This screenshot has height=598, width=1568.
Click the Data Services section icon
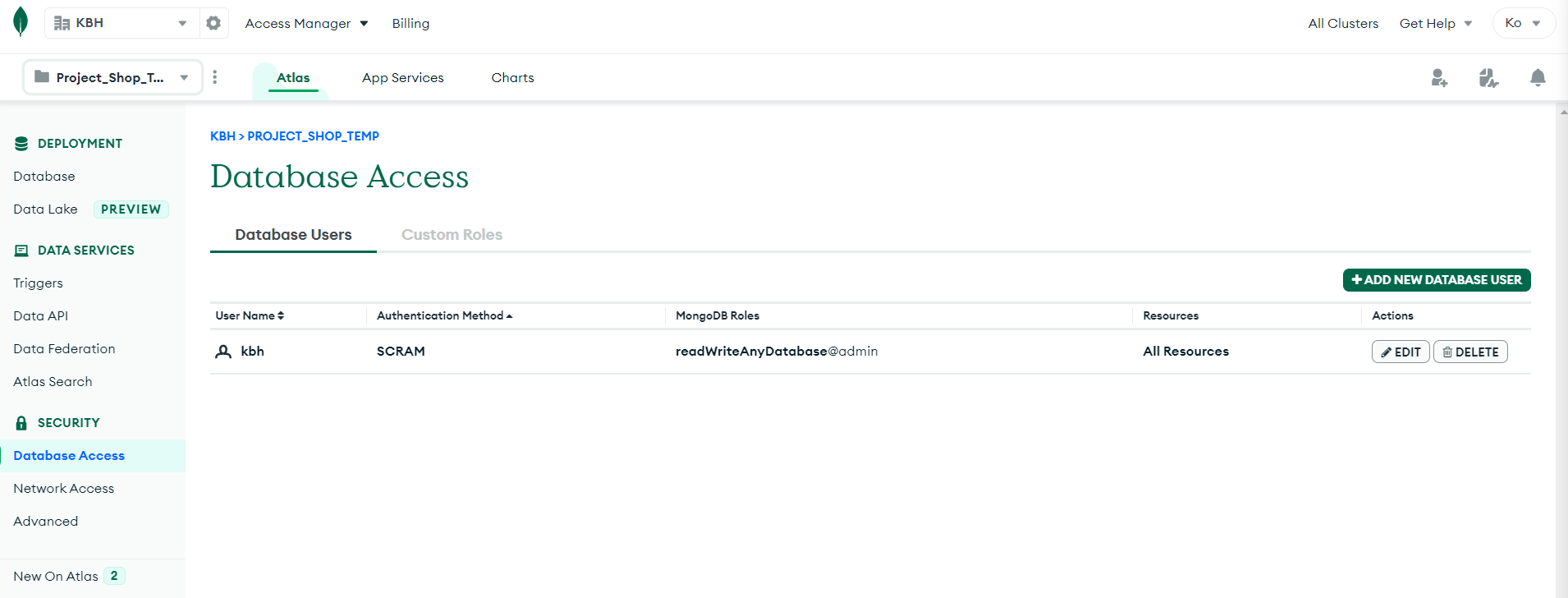tap(21, 251)
